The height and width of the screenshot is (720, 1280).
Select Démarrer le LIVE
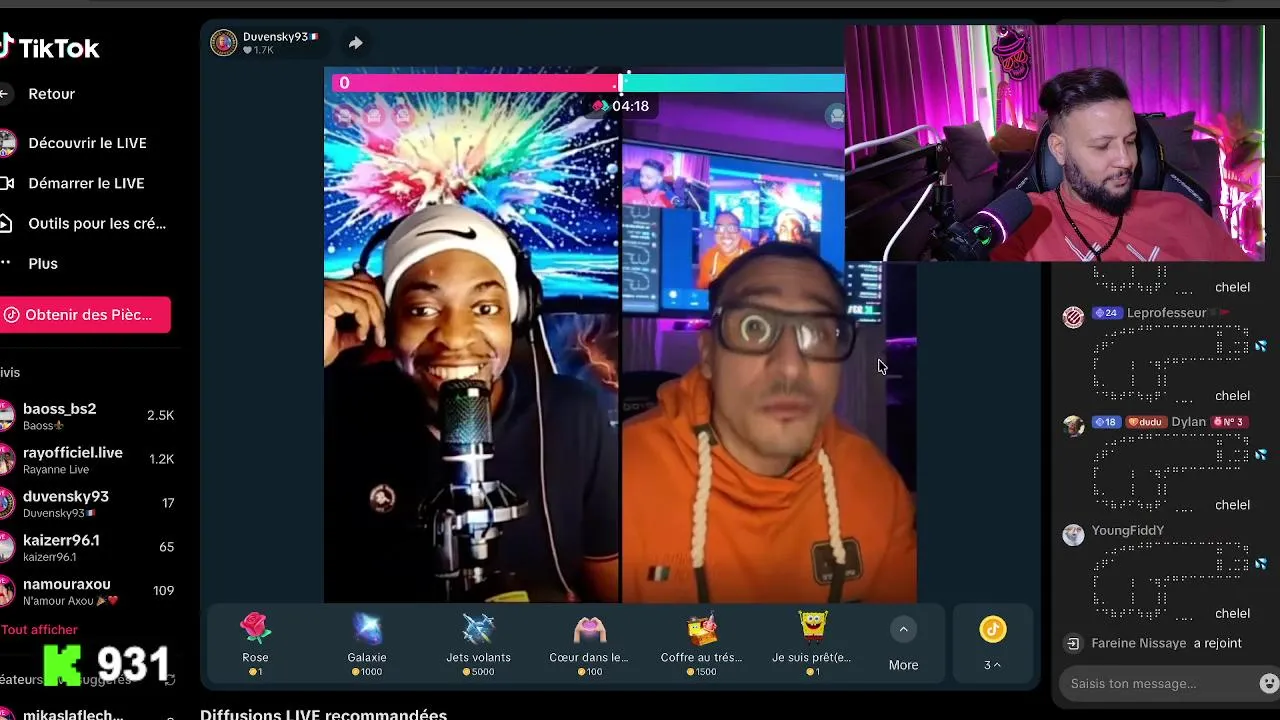coord(75,183)
